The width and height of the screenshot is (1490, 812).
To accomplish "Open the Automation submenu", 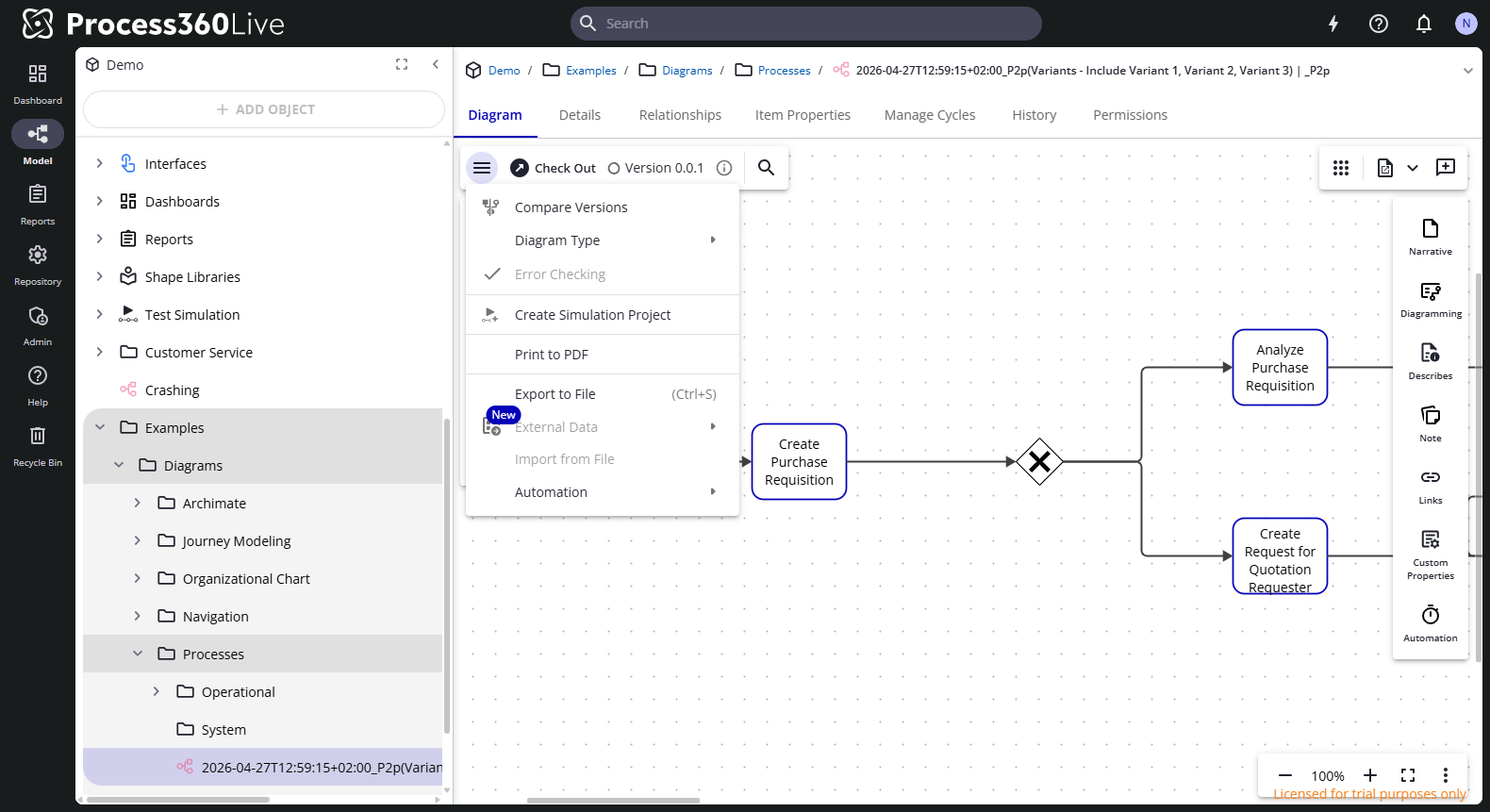I will (602, 492).
